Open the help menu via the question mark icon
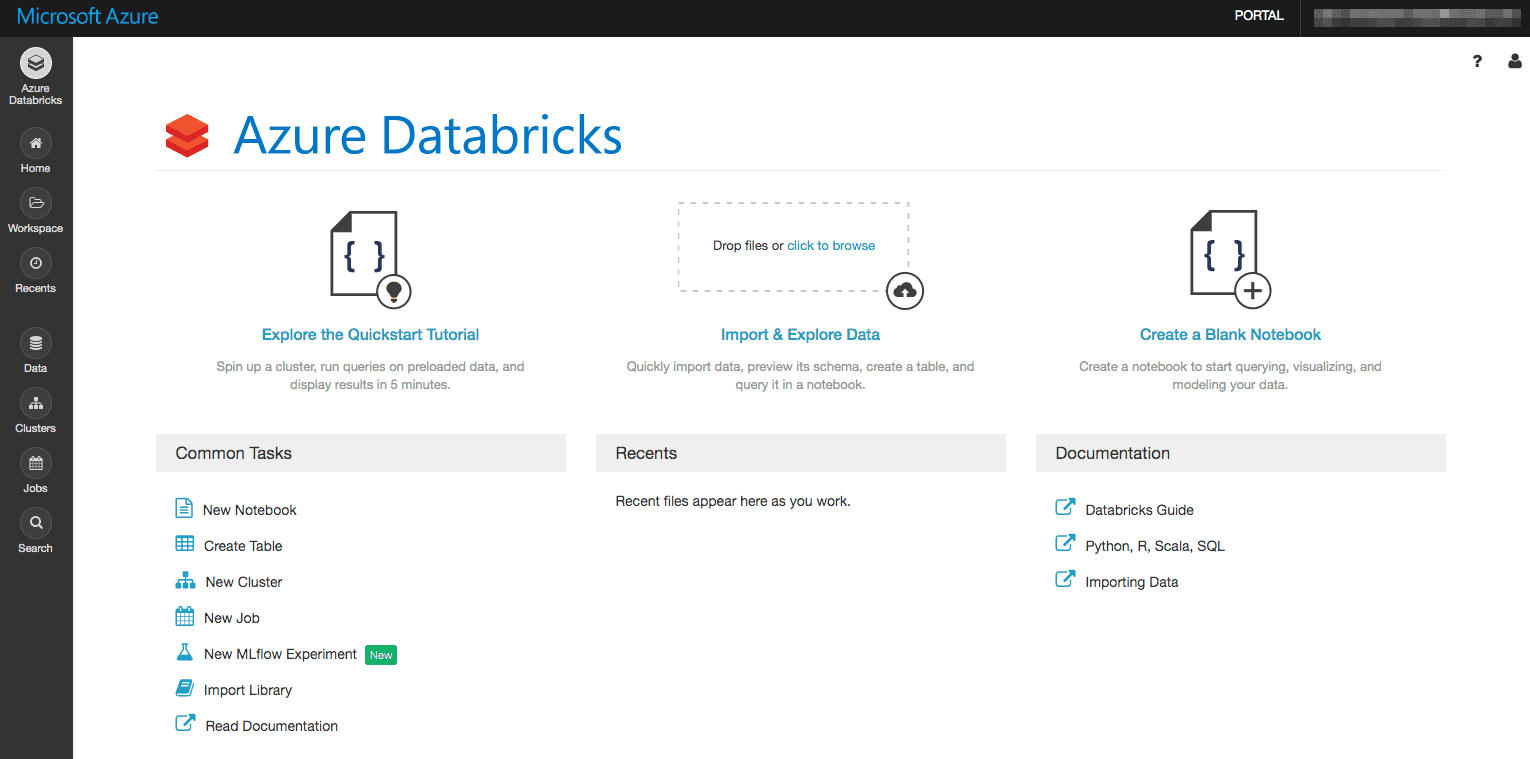Screen dimensions: 1530x759 (1477, 61)
